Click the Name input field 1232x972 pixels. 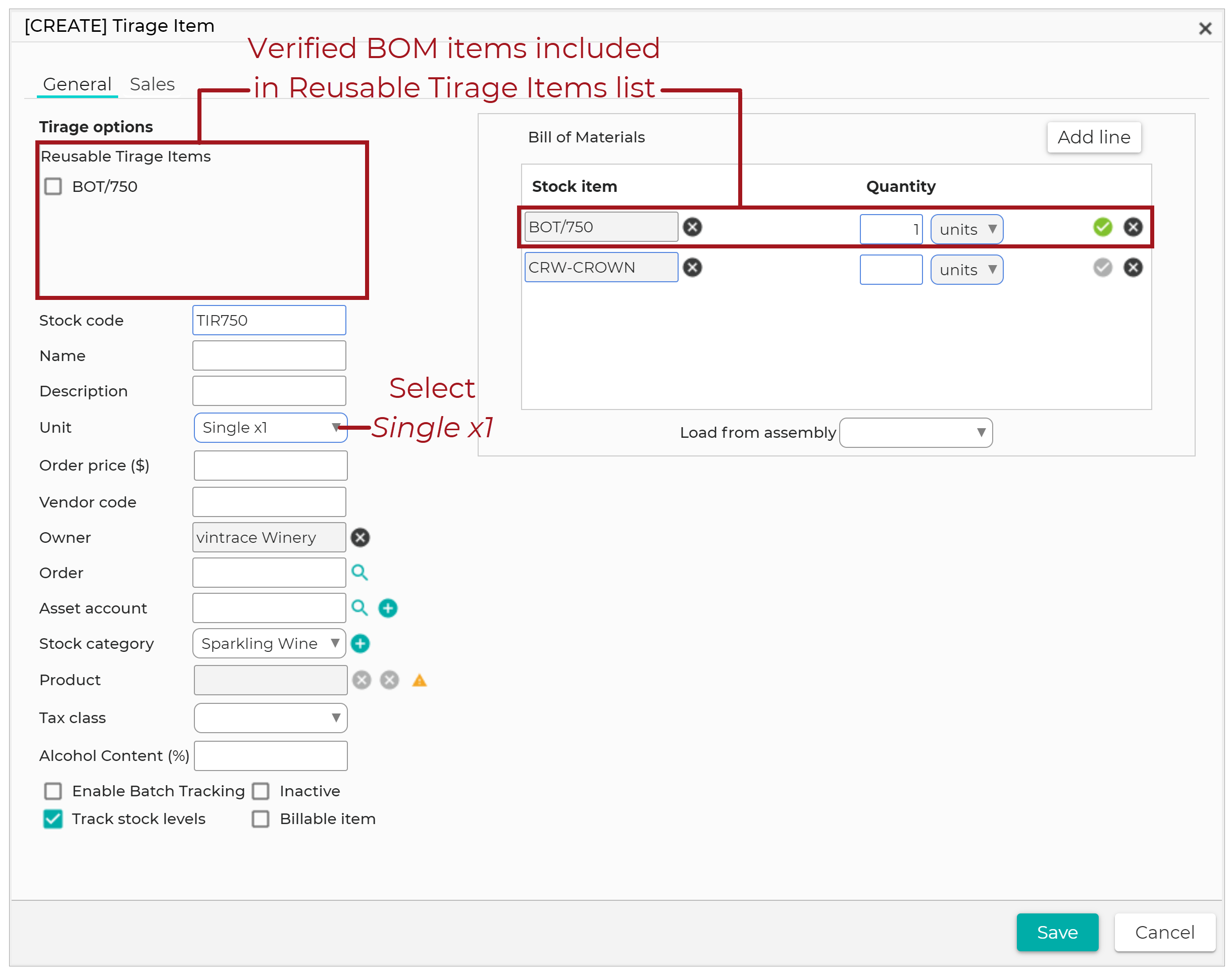point(269,355)
